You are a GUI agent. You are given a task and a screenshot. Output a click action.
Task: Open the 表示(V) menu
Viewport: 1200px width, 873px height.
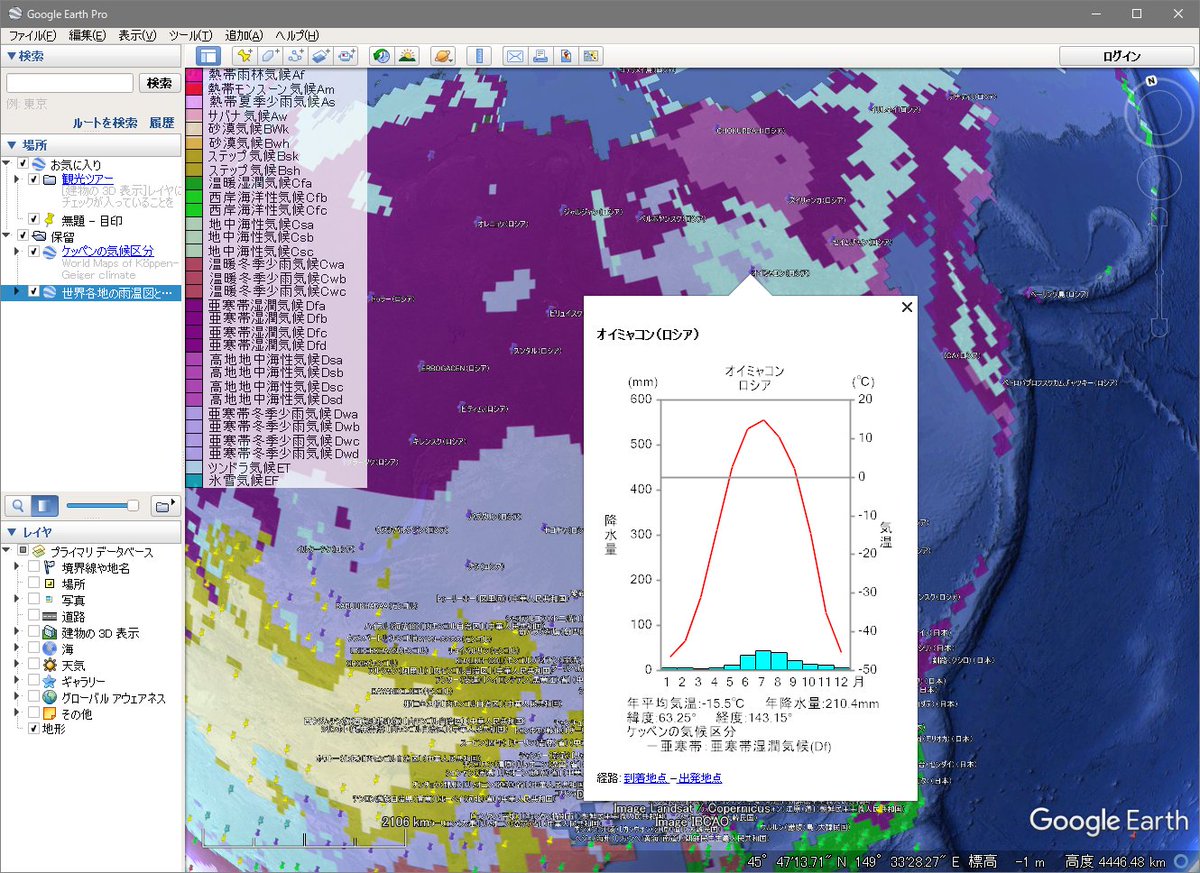[137, 36]
